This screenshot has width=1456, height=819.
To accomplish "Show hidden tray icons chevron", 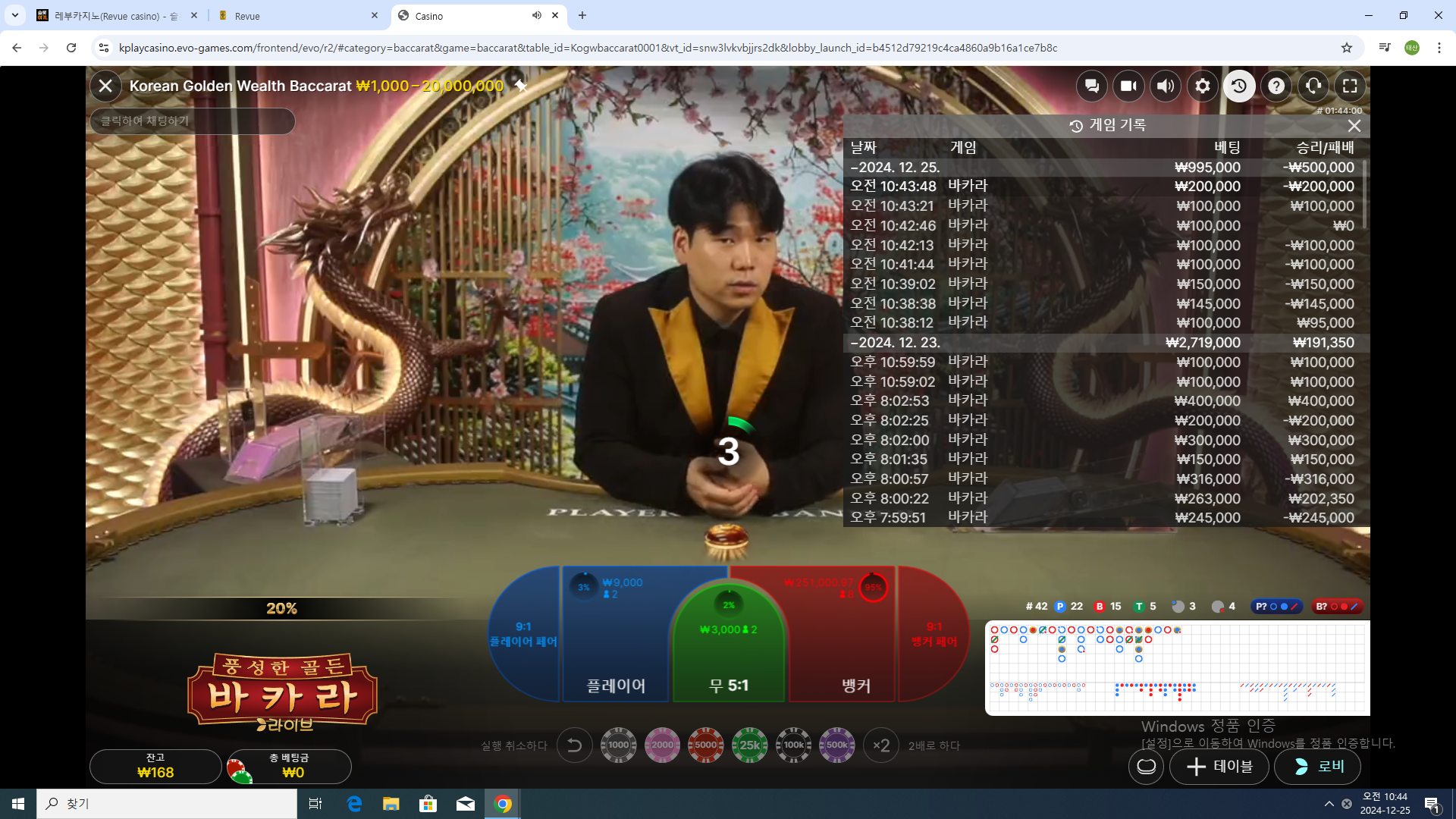I will tap(1329, 804).
